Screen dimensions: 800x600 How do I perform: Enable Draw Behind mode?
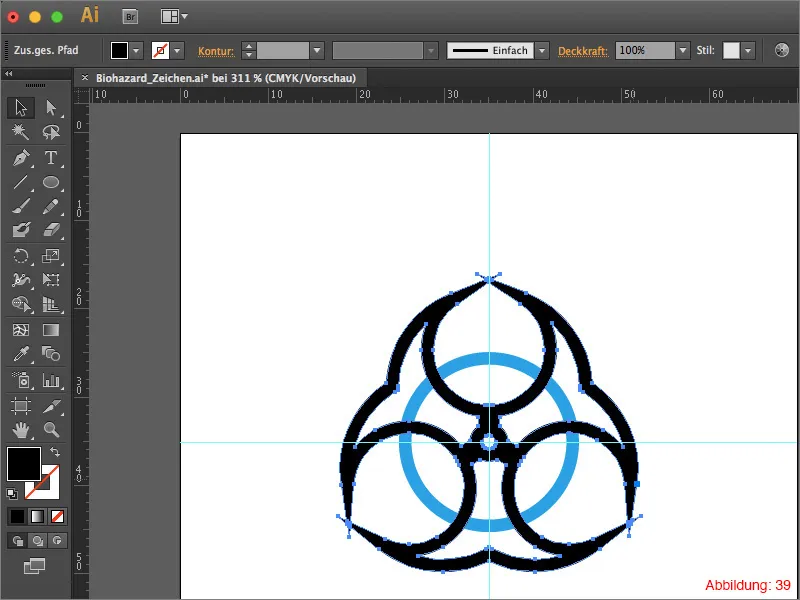click(37, 540)
